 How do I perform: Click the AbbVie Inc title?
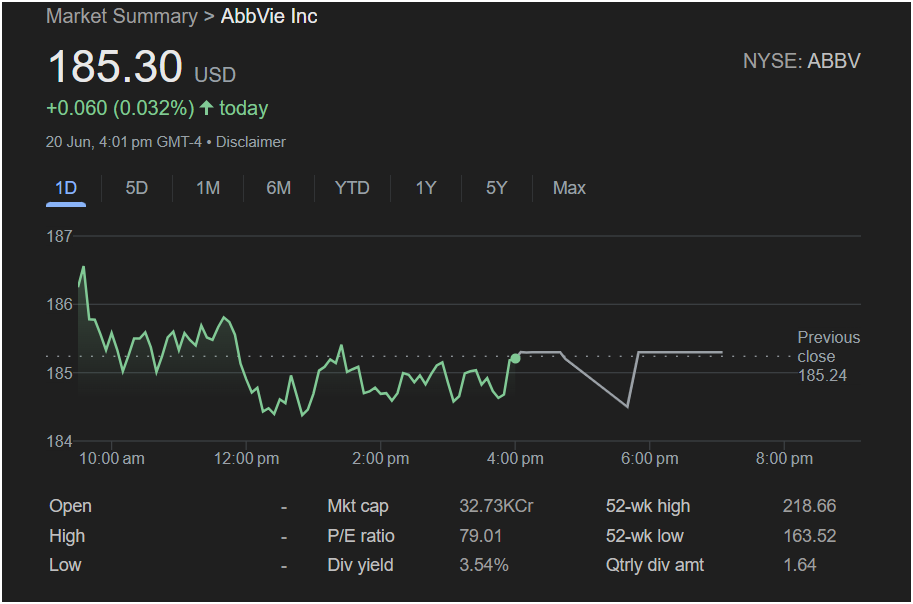[269, 16]
